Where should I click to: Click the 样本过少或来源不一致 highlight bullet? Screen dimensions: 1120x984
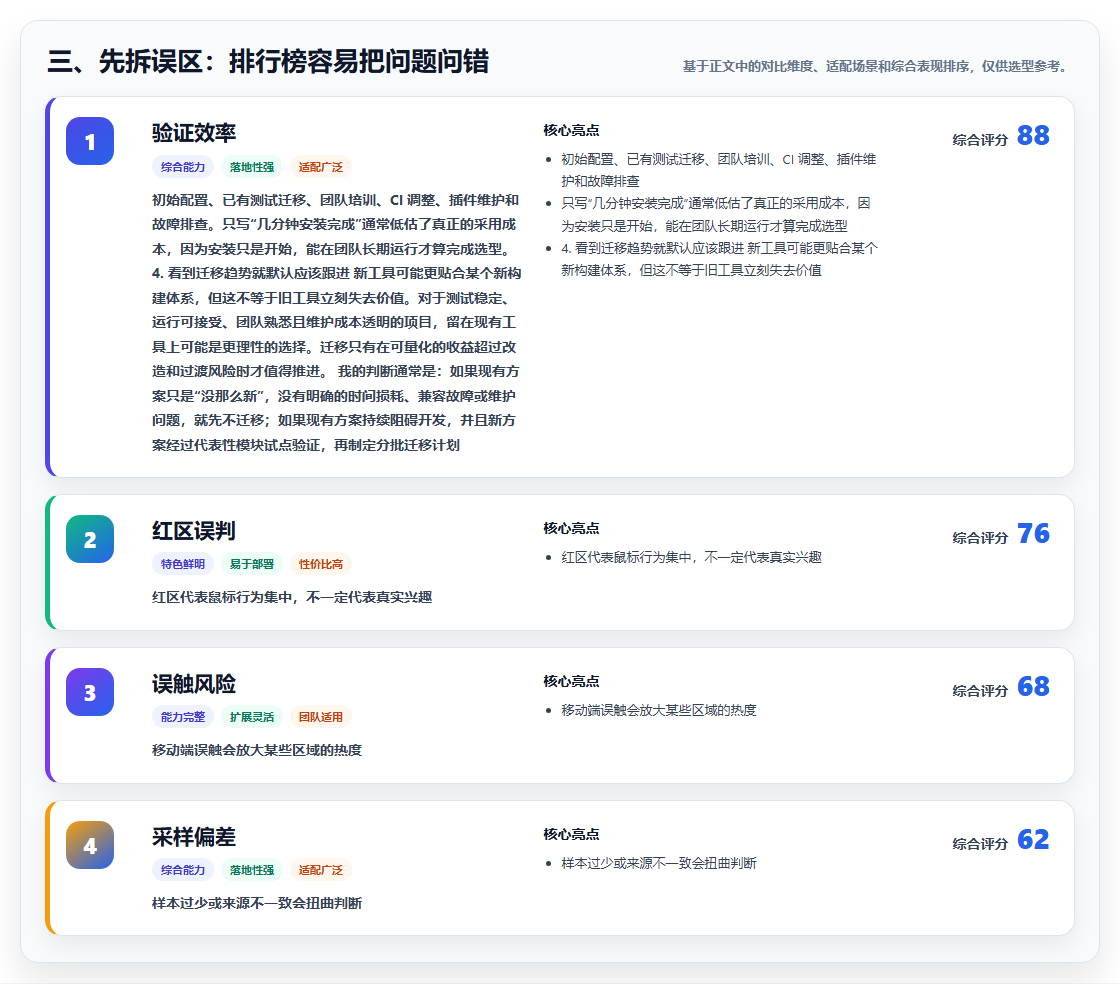point(659,863)
